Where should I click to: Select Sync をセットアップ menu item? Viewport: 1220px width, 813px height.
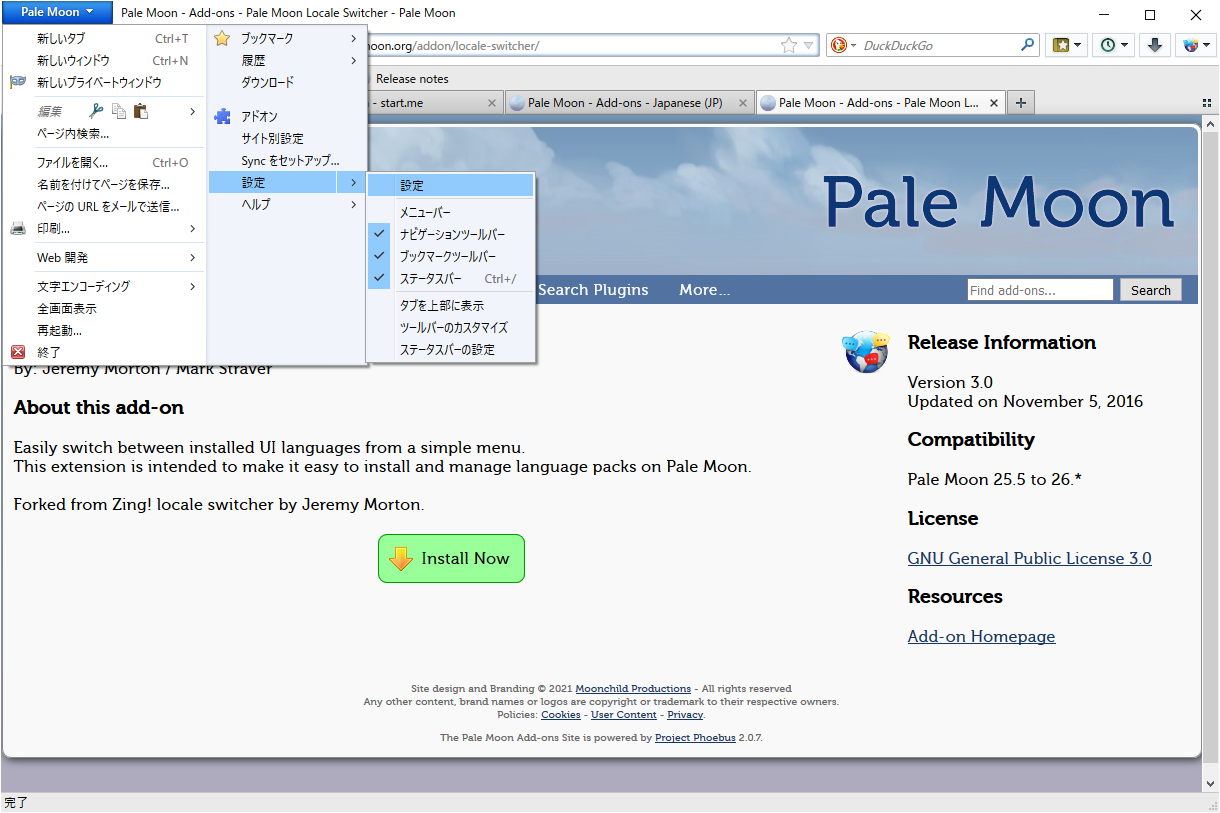[x=286, y=161]
